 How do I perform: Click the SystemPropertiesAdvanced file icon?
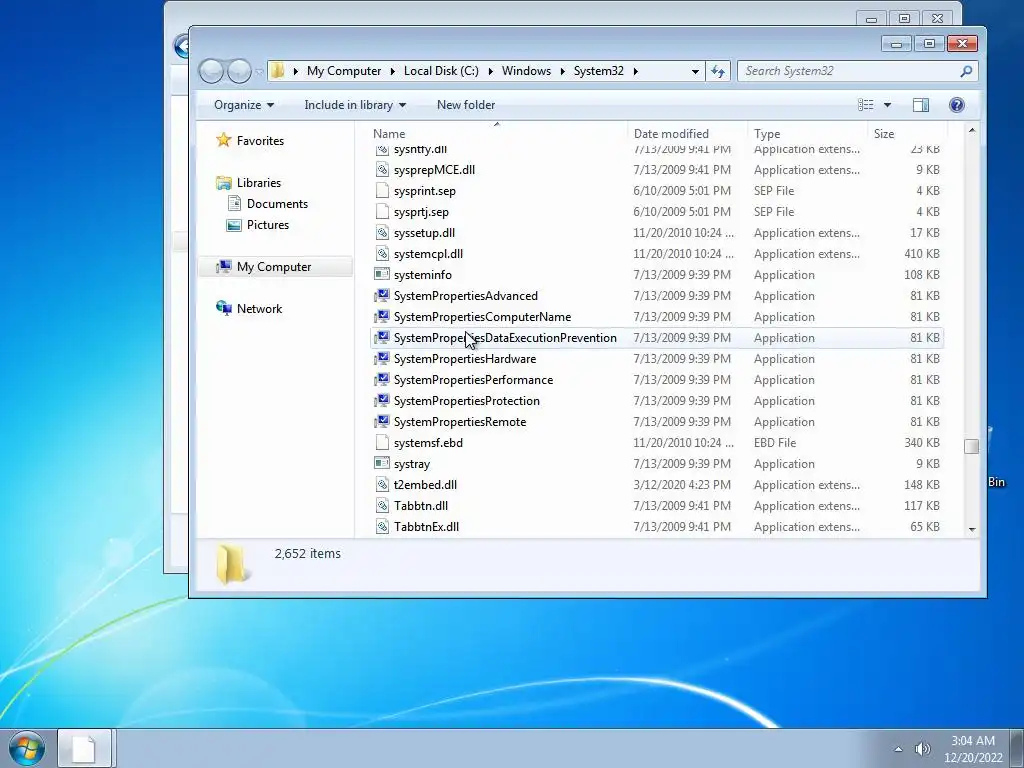click(x=382, y=295)
